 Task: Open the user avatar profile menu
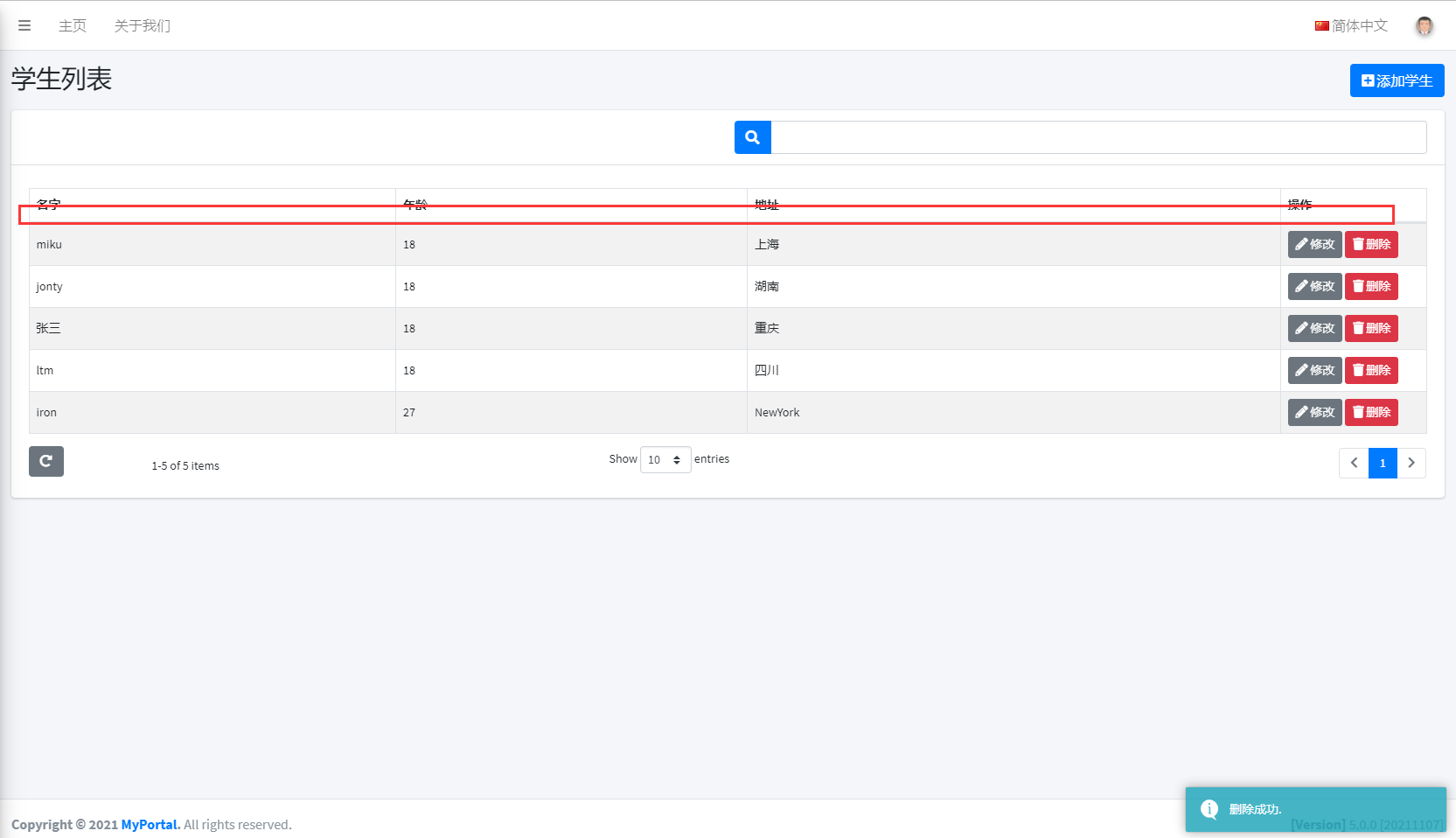pos(1424,26)
